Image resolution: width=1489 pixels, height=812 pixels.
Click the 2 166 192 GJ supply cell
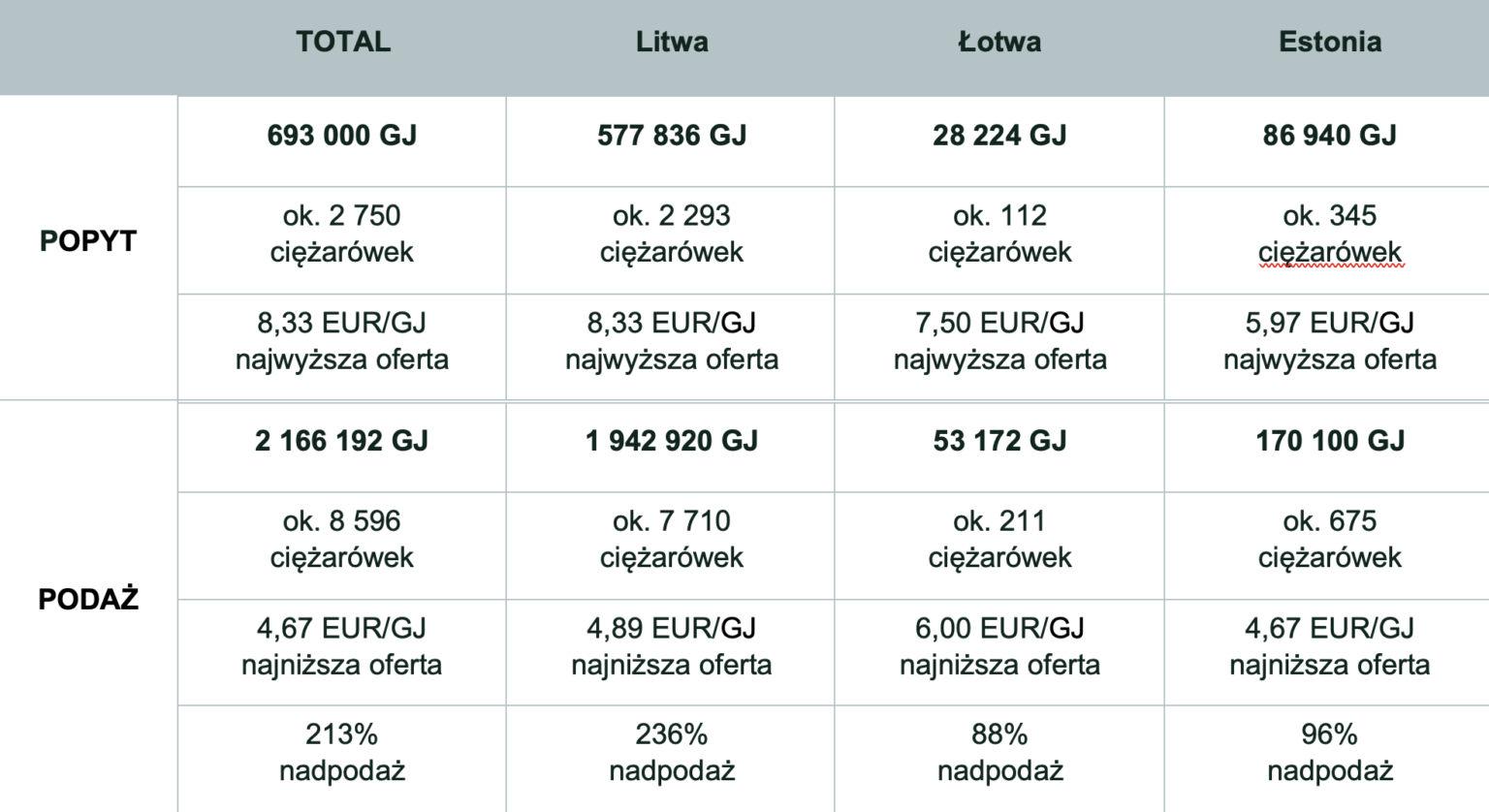coord(342,447)
